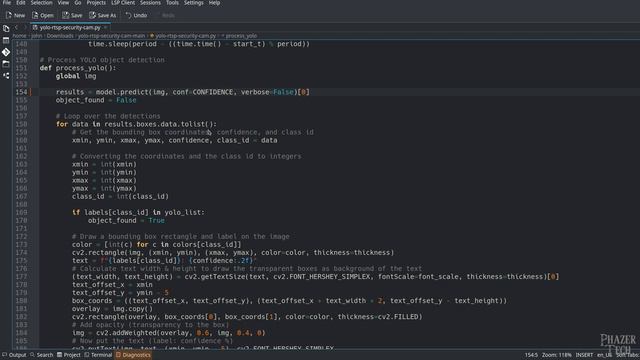This screenshot has width=640, height=360.
Task: Open the Selection menu
Action: coord(42,3)
